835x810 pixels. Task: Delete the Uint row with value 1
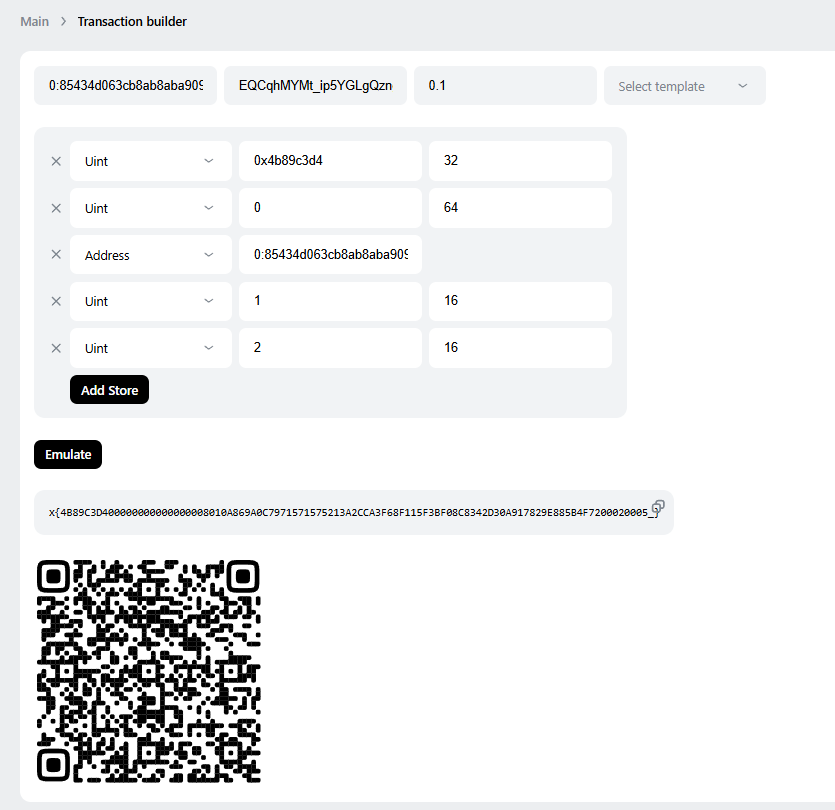56,301
